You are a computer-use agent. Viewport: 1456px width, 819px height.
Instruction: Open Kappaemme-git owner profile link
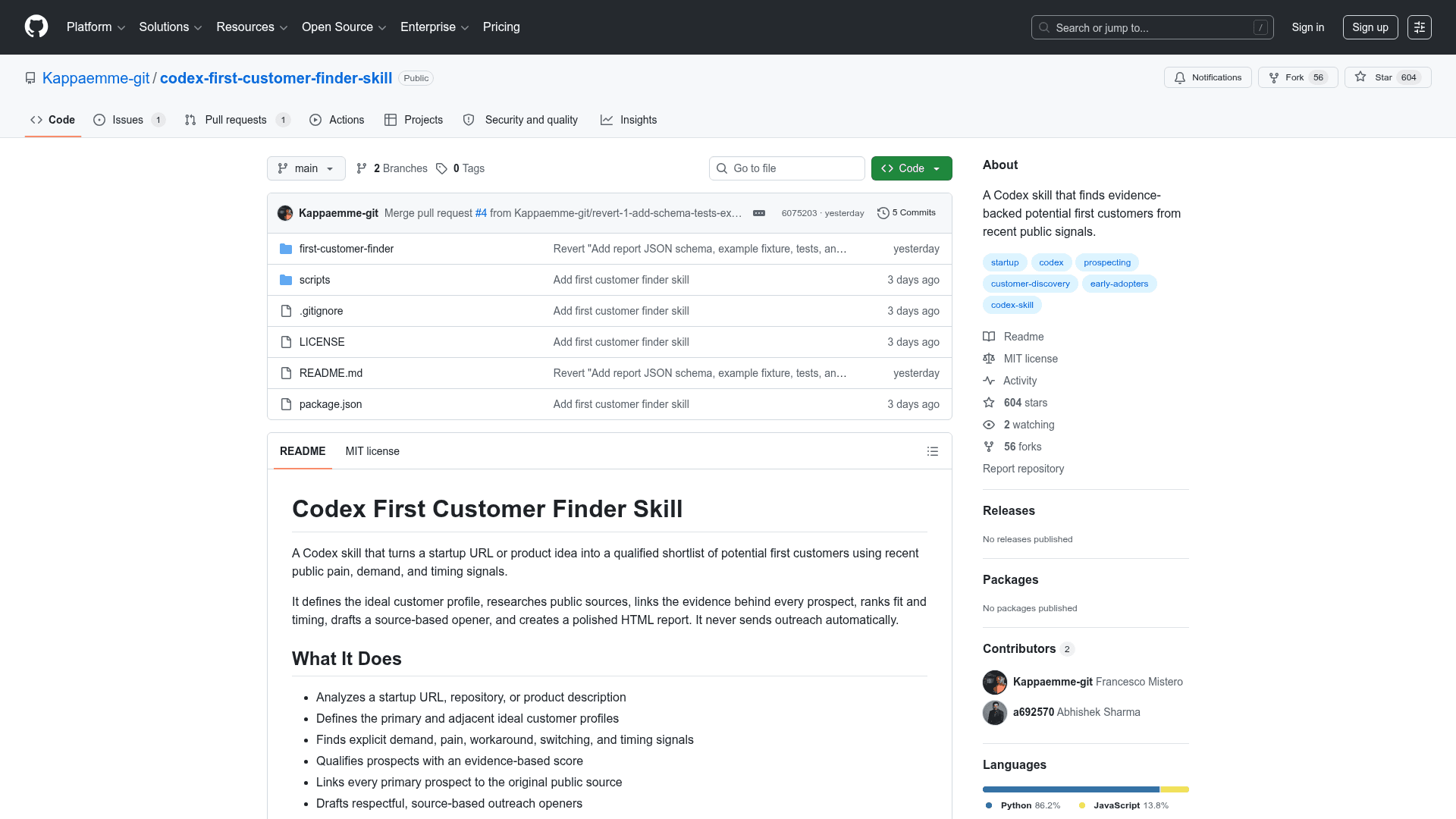point(96,78)
